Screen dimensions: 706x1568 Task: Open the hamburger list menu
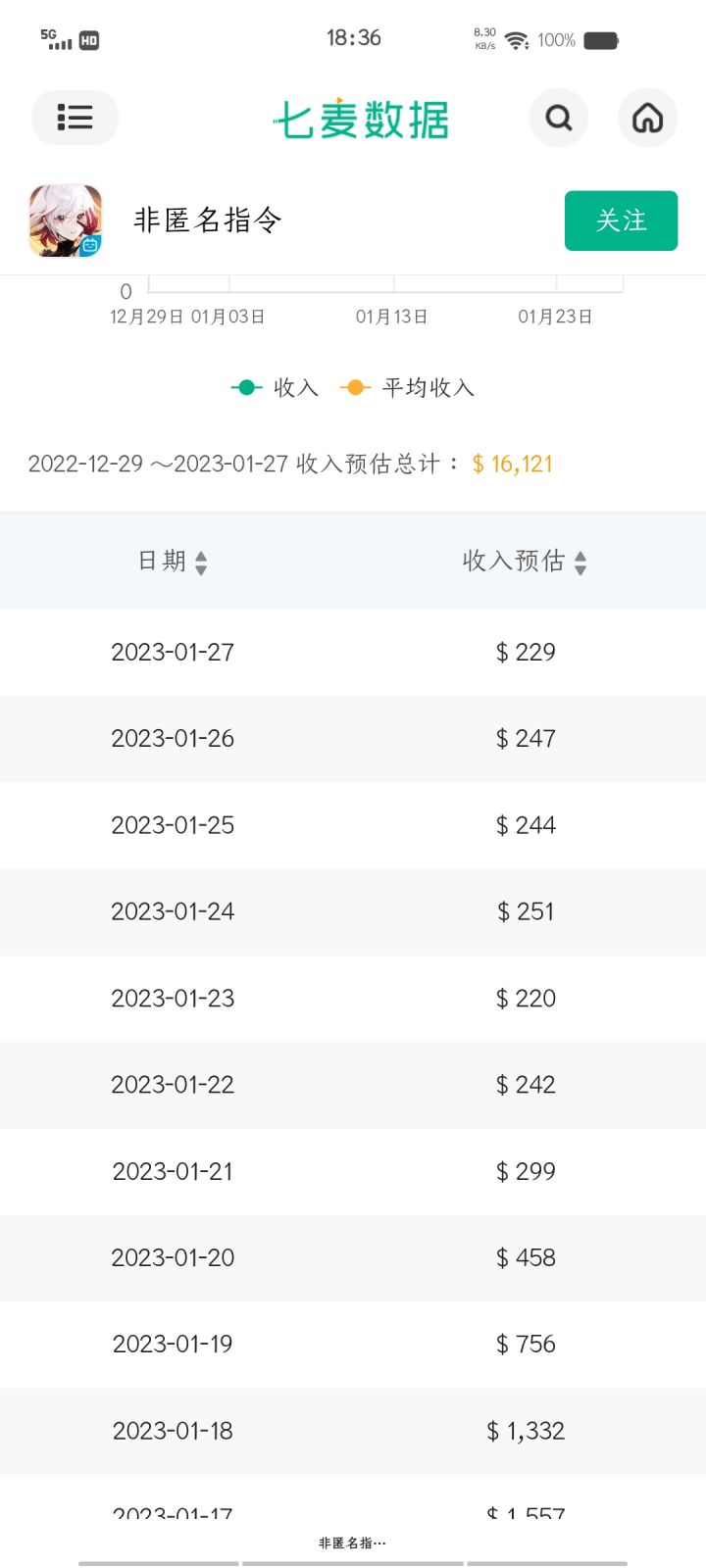pos(76,118)
